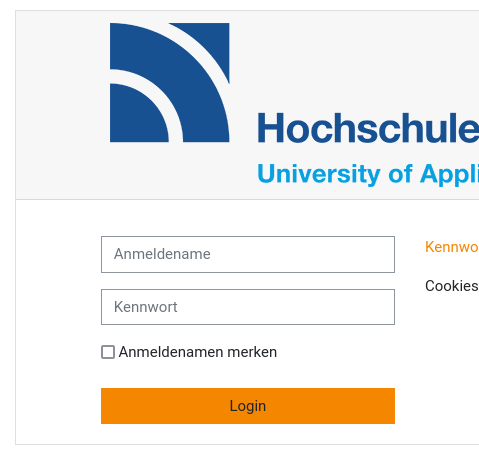Enable the Anmeldenamen merken checkbox

(108, 352)
